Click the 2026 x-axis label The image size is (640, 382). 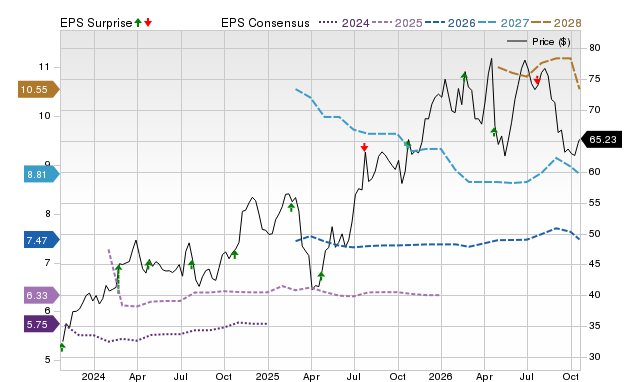click(440, 376)
